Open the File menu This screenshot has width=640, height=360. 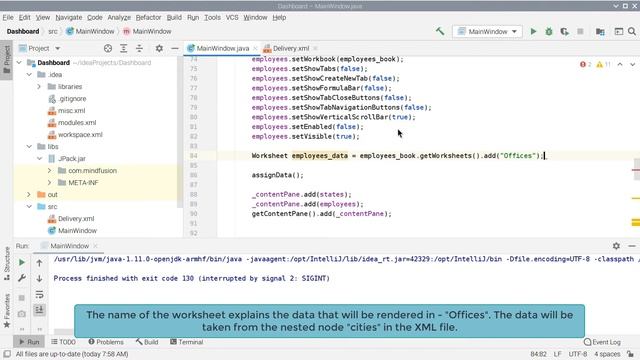pos(8,18)
